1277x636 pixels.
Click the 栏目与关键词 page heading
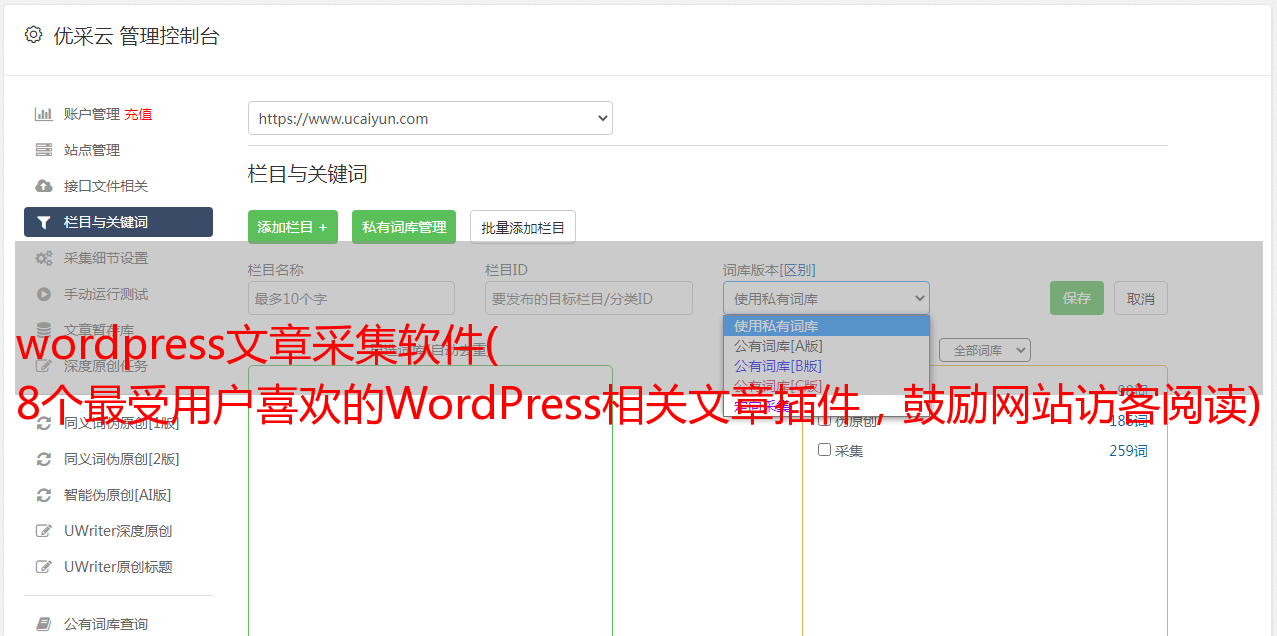coord(308,174)
